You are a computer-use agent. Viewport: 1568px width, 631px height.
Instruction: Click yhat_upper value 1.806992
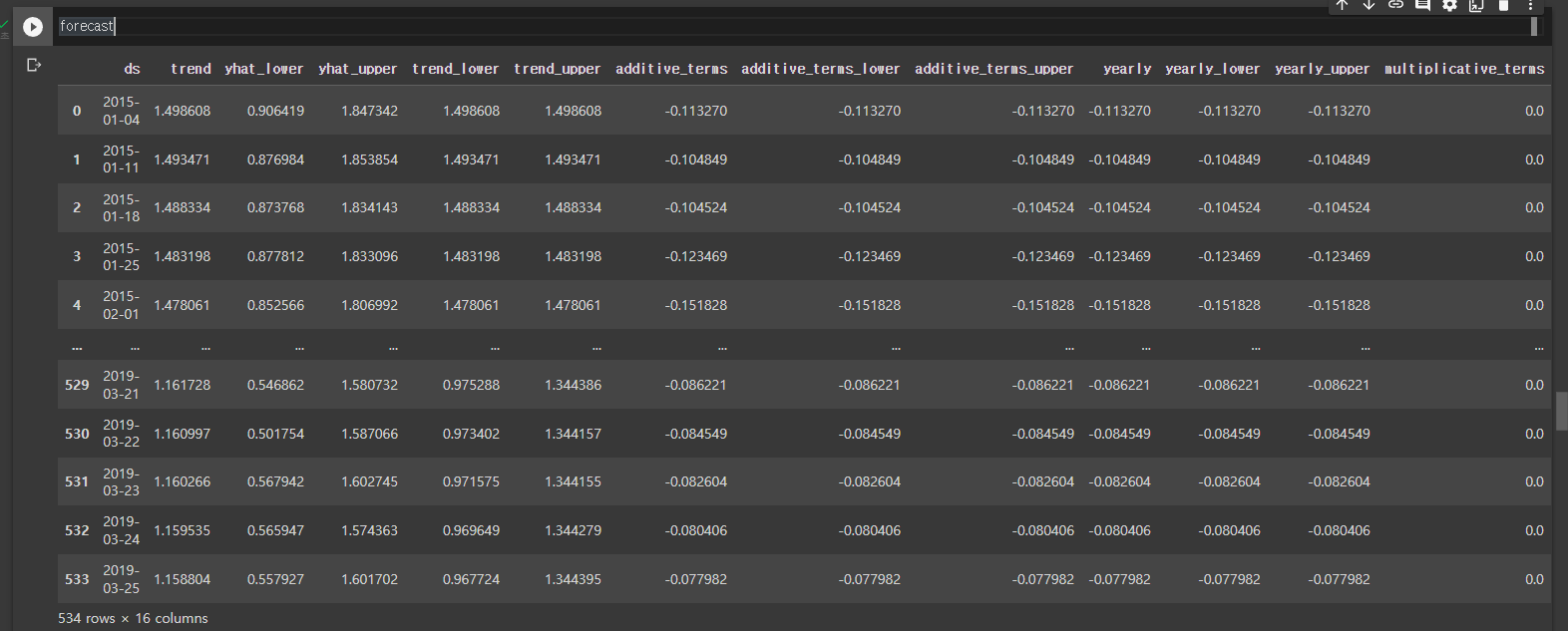point(369,305)
